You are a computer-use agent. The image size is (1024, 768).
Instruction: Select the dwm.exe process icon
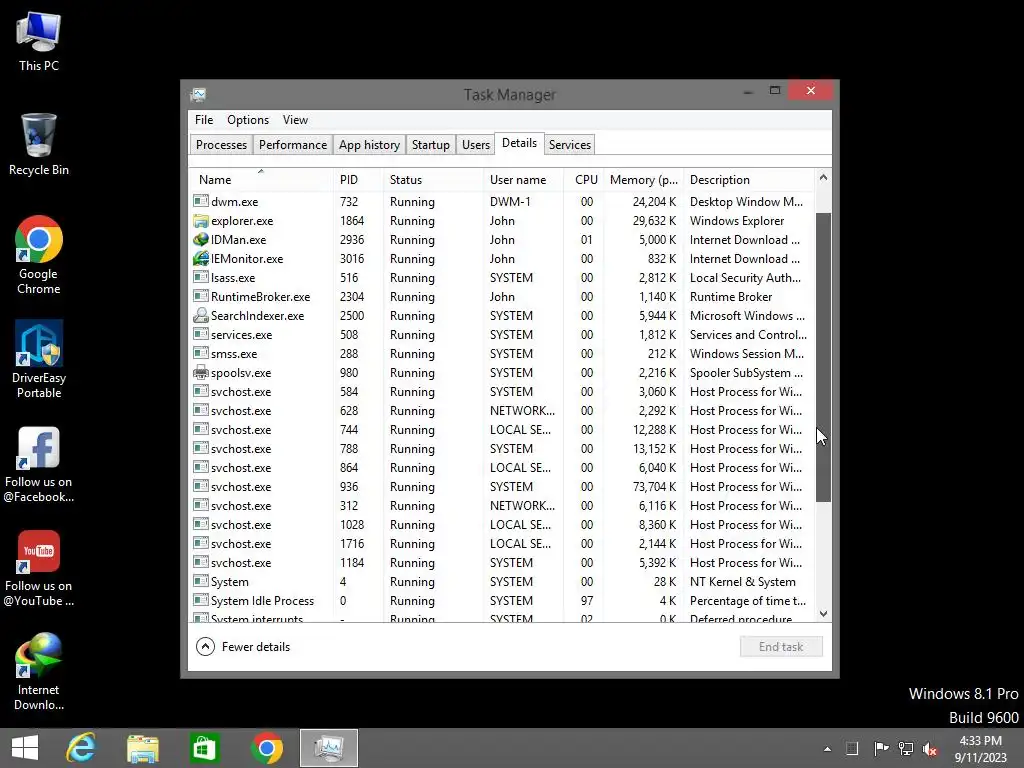[x=200, y=201]
